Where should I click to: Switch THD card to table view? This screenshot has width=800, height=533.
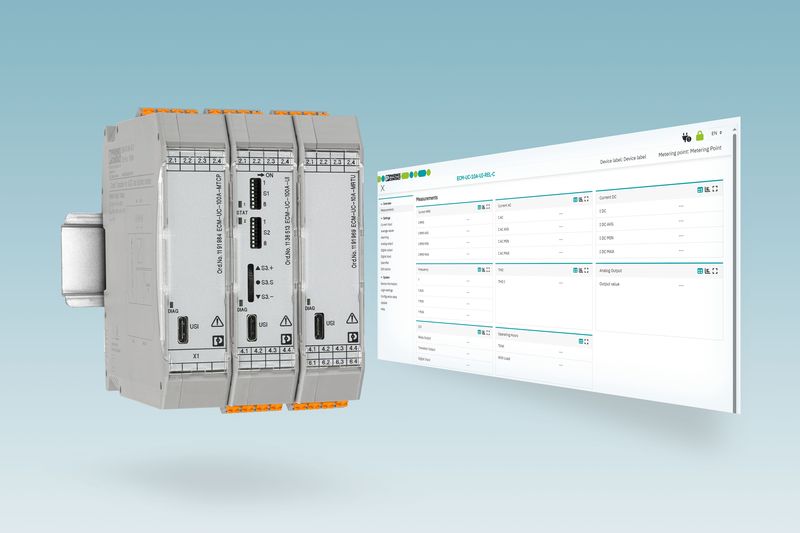[x=575, y=270]
